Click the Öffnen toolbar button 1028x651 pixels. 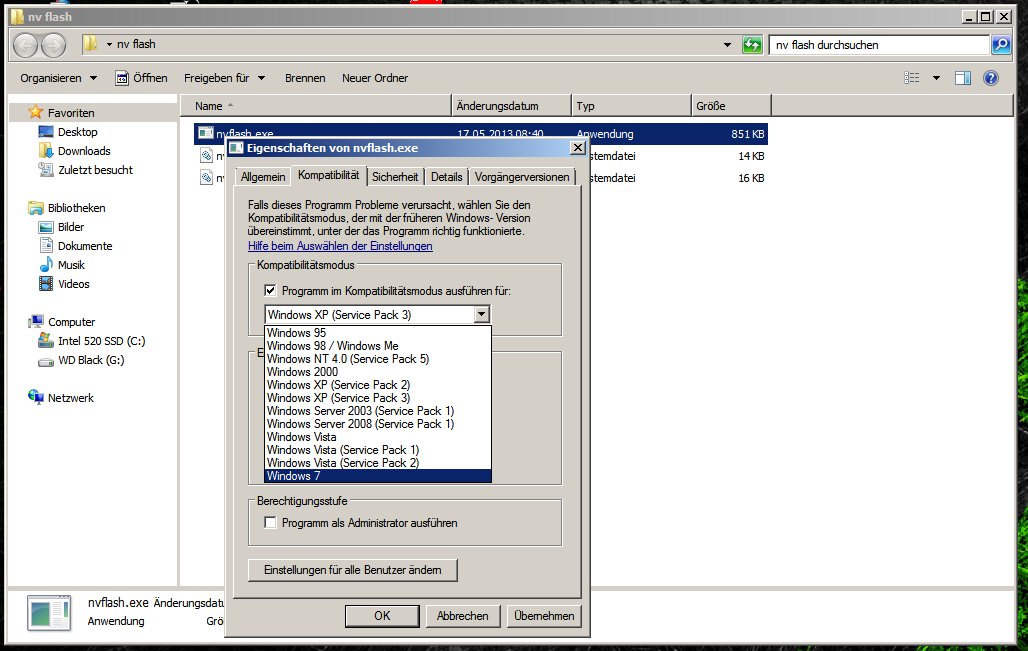(x=142, y=78)
